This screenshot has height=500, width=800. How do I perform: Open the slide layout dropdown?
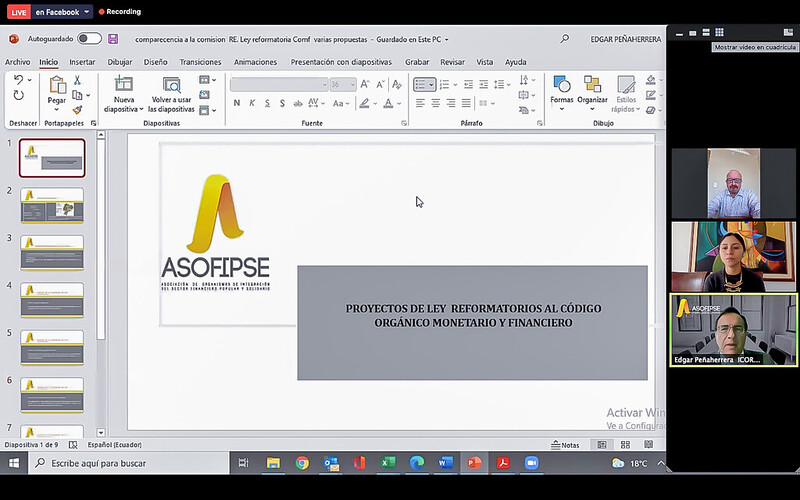(x=208, y=80)
